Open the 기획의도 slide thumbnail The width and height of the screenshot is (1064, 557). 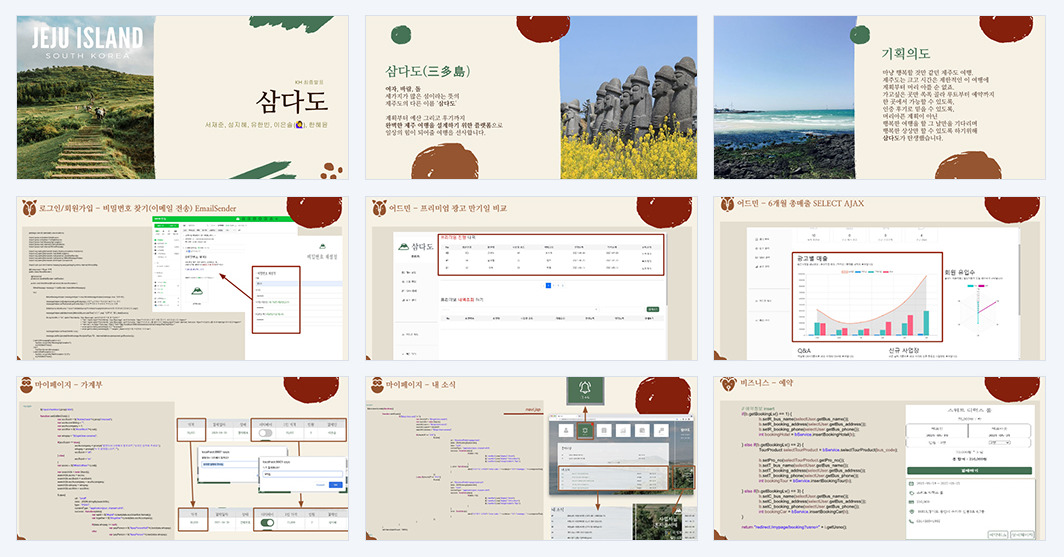pos(879,98)
